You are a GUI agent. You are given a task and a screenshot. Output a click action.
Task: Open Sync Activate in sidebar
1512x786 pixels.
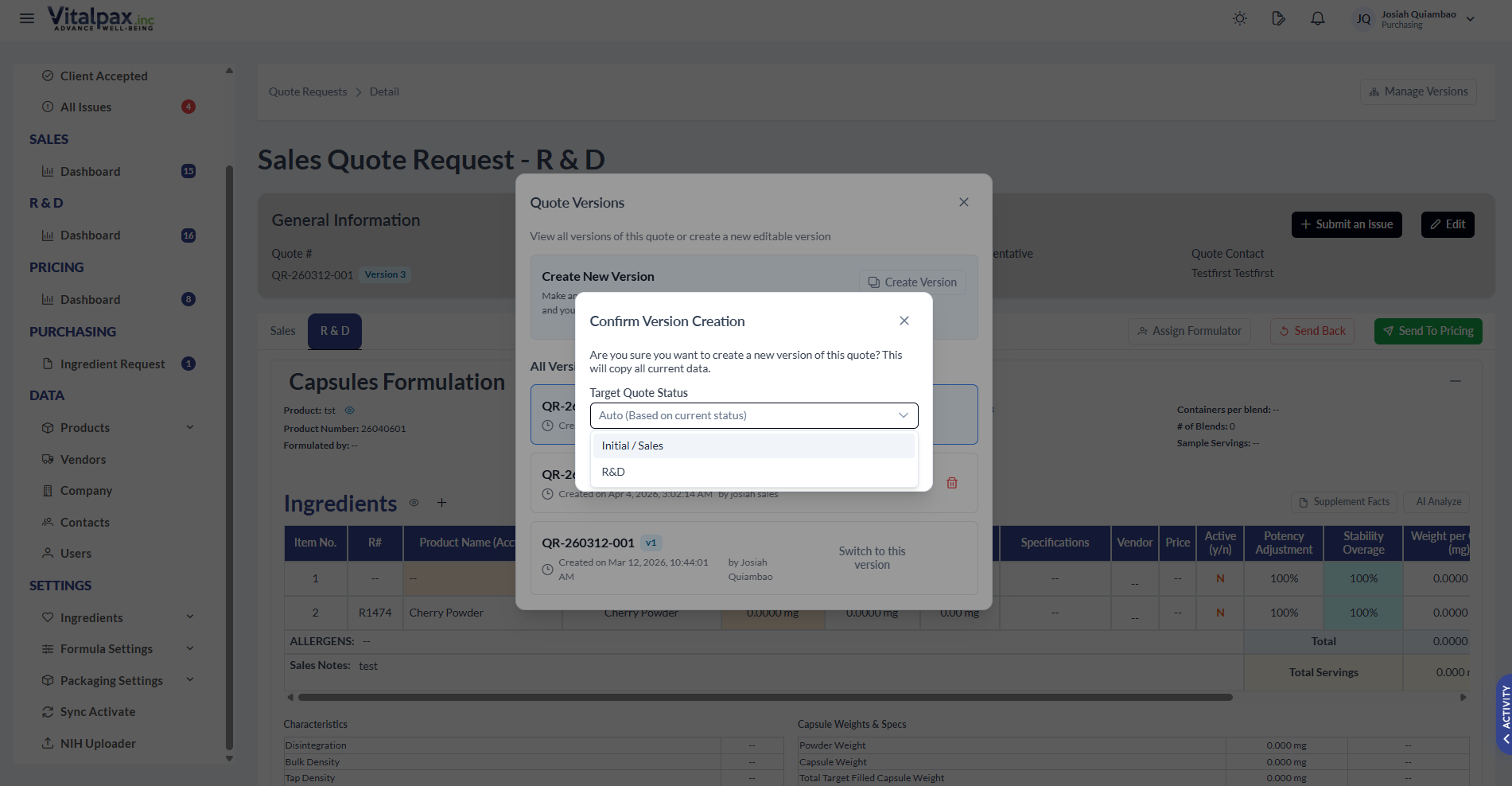point(98,711)
